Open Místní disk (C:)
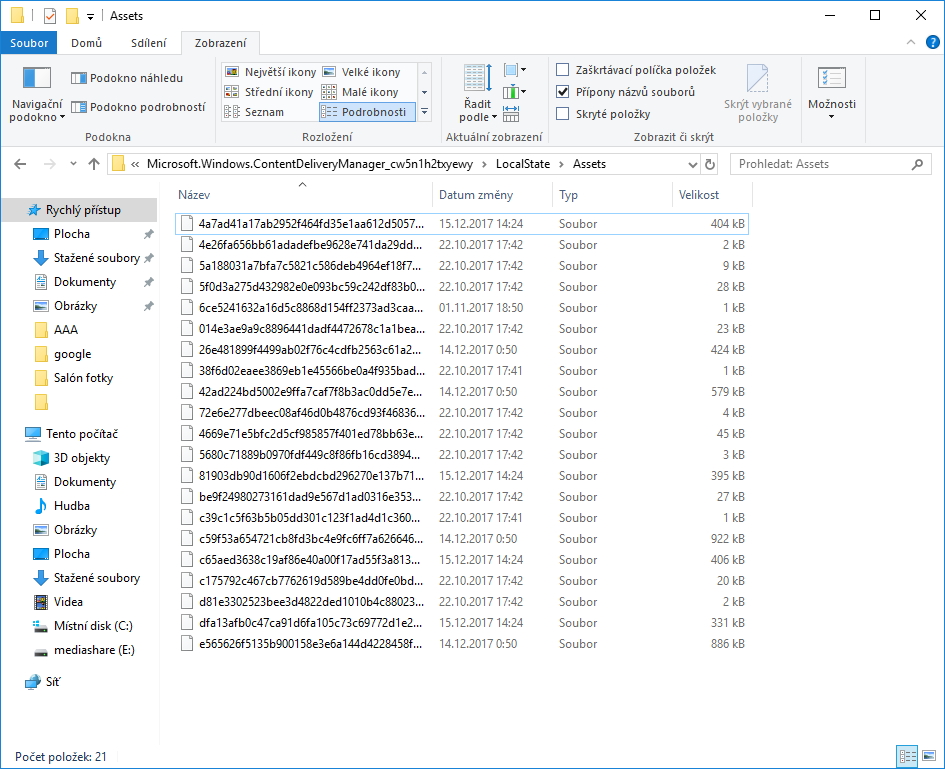945x769 pixels. [93, 626]
